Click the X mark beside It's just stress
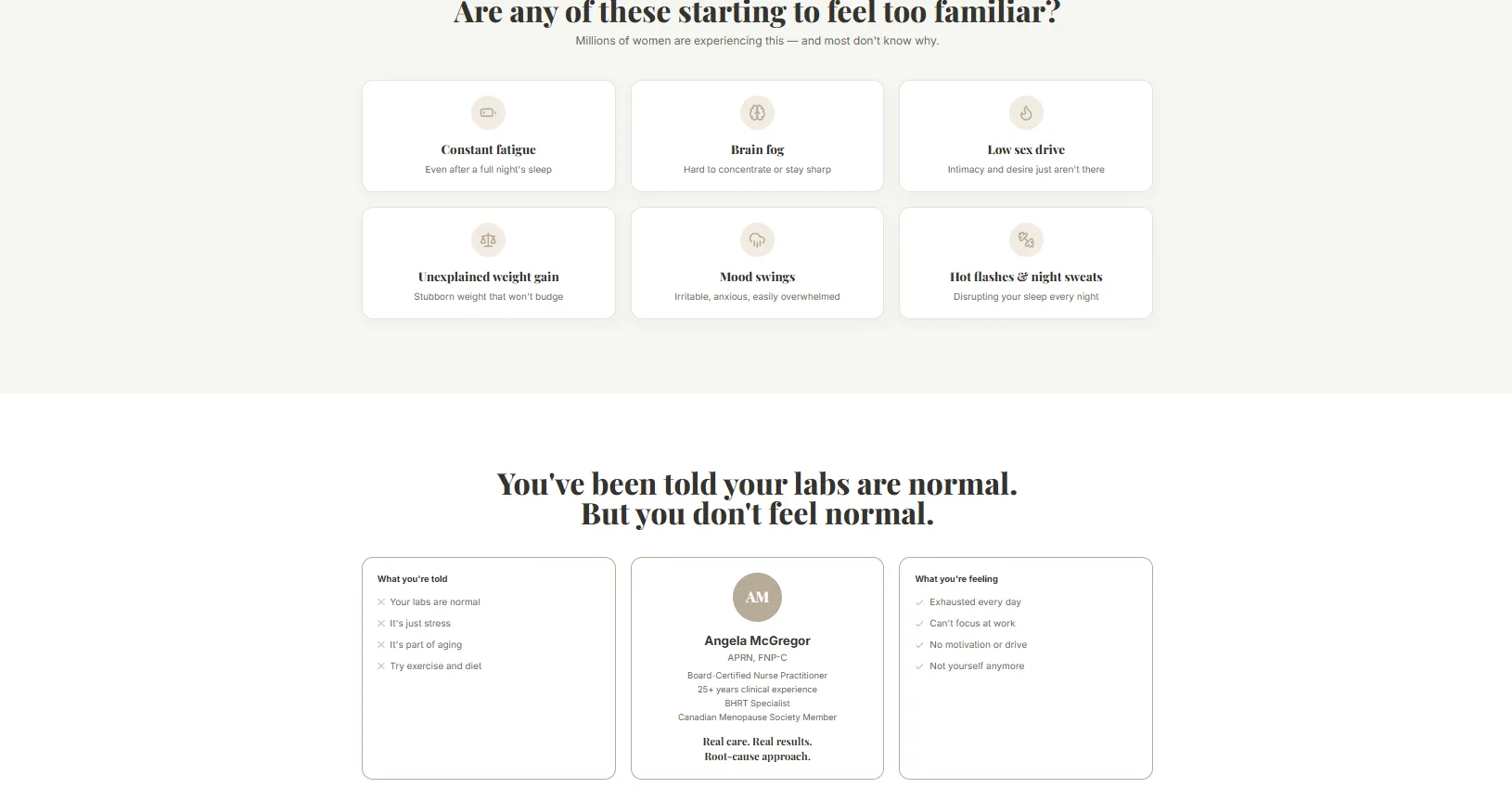Image resolution: width=1512 pixels, height=801 pixels. coord(381,624)
